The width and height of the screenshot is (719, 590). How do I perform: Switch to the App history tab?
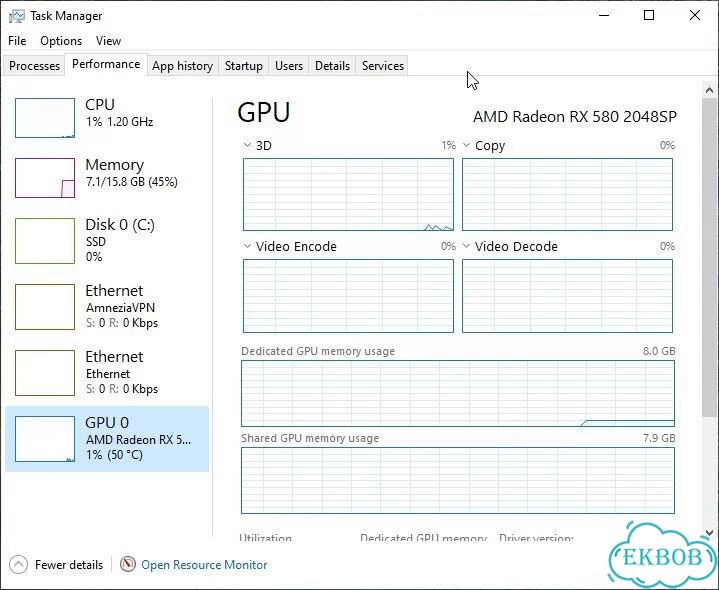pos(183,66)
